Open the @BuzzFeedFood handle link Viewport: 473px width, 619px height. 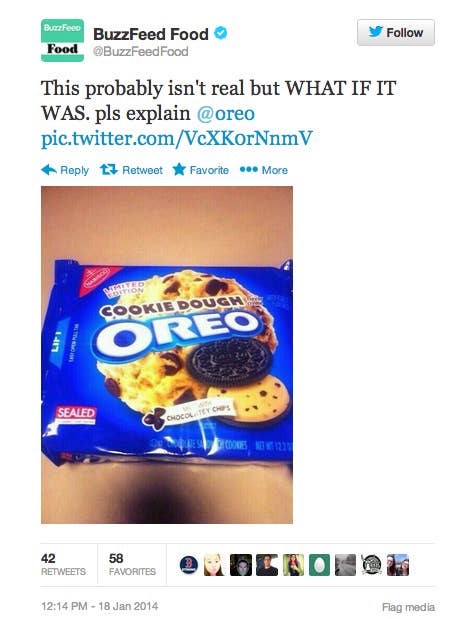pos(141,52)
